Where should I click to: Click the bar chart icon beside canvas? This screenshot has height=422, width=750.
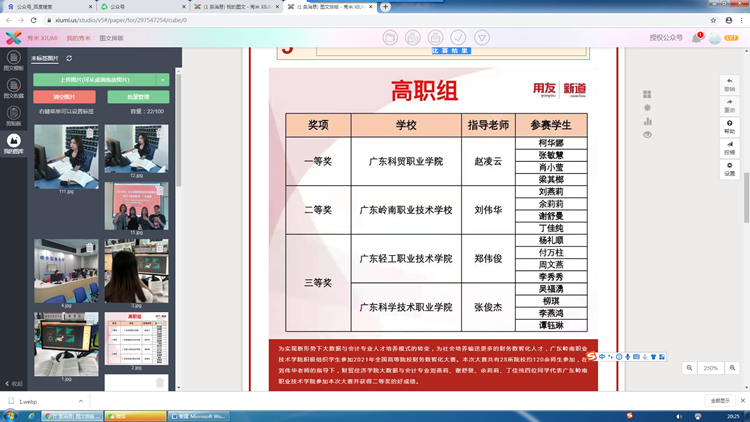tap(647, 121)
